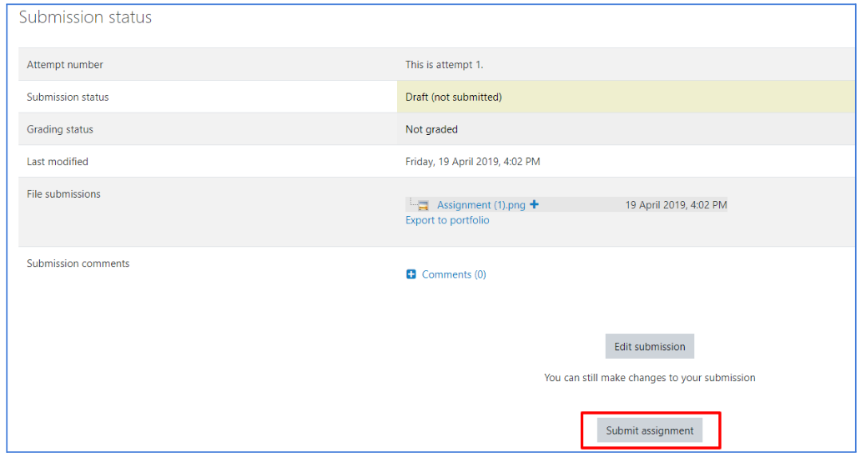
Task: Expand comments using the blue plus box icon
Action: 411,274
